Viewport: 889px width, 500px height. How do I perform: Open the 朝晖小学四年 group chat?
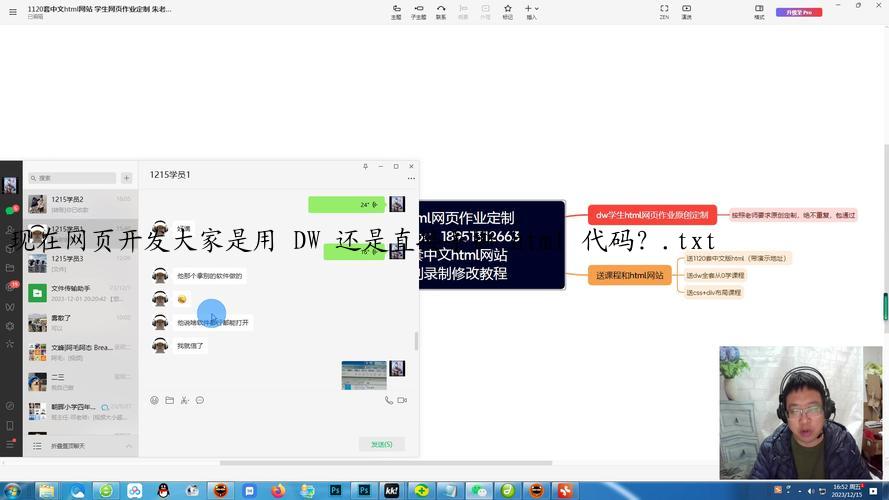coord(81,412)
